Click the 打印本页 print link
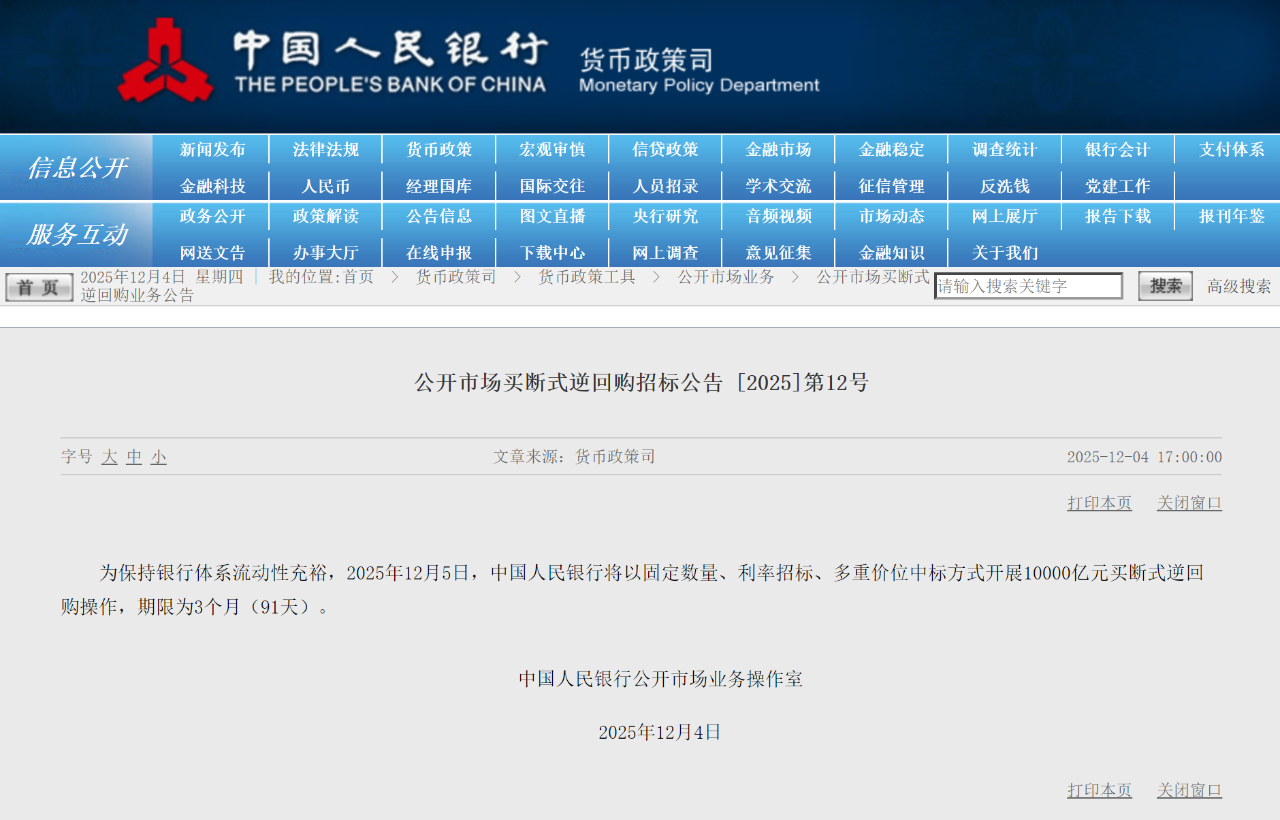1280x820 pixels. point(1098,502)
